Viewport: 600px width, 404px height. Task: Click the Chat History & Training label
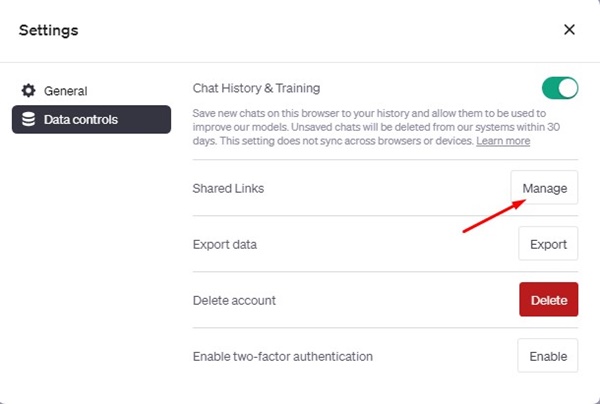[256, 88]
